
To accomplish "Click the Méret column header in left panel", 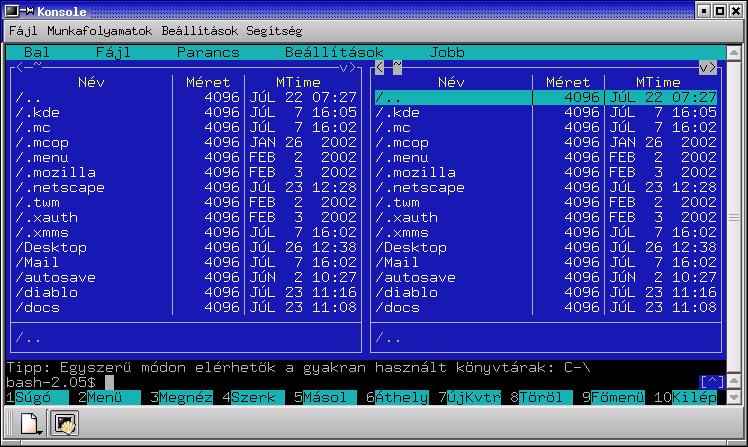I will [208, 82].
